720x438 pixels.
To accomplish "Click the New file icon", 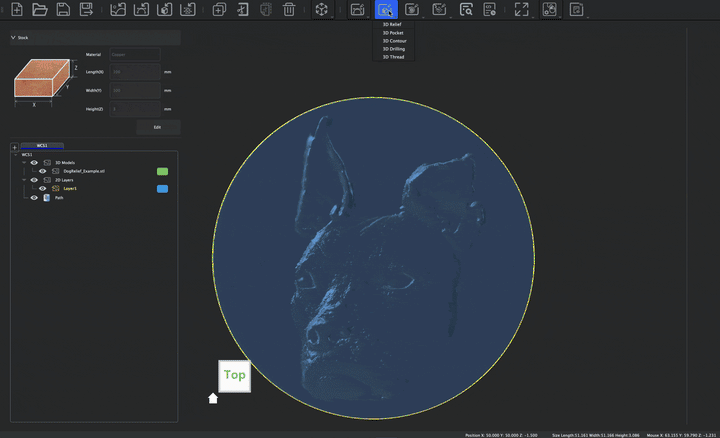I will point(17,9).
